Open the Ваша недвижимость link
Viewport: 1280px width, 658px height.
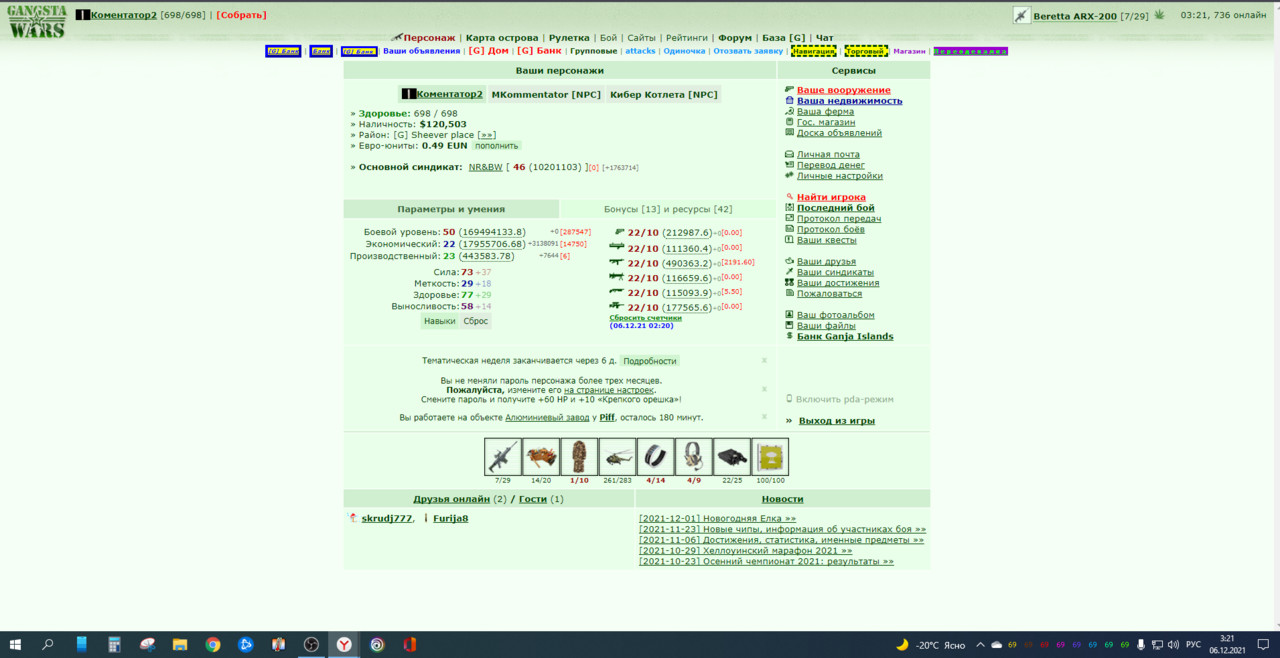849,101
